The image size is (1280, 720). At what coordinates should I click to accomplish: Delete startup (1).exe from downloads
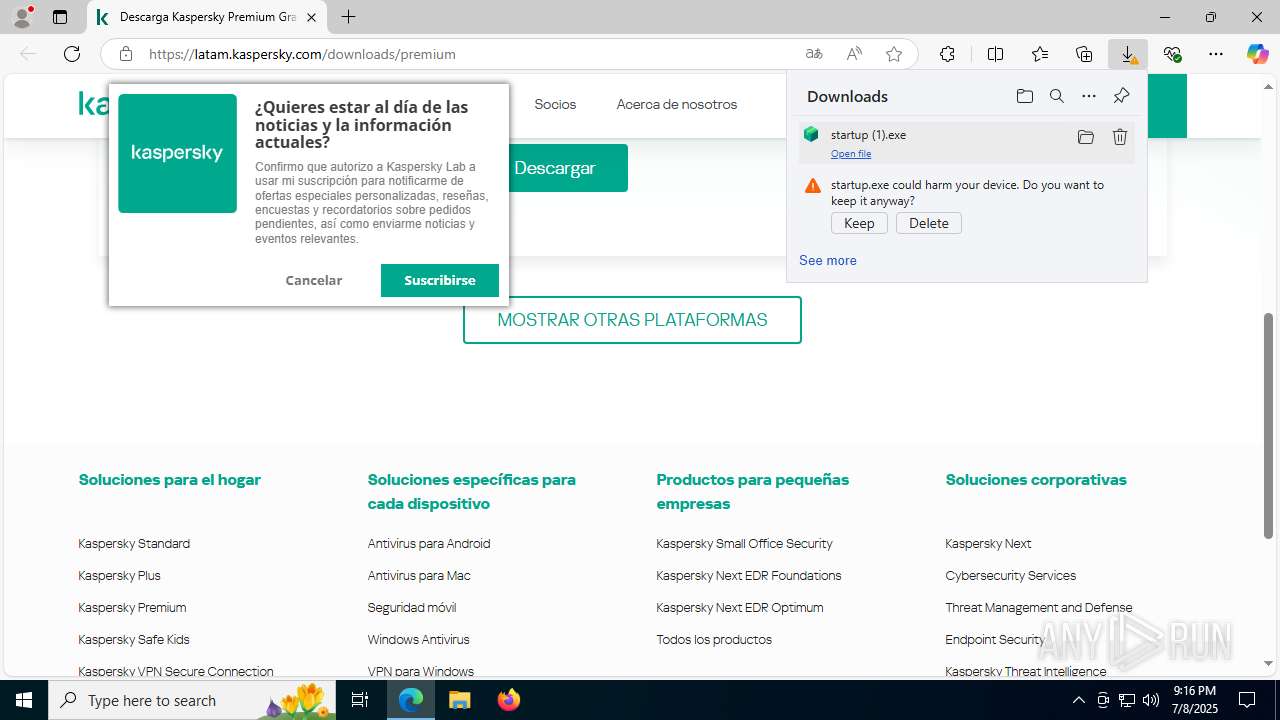click(x=1120, y=137)
